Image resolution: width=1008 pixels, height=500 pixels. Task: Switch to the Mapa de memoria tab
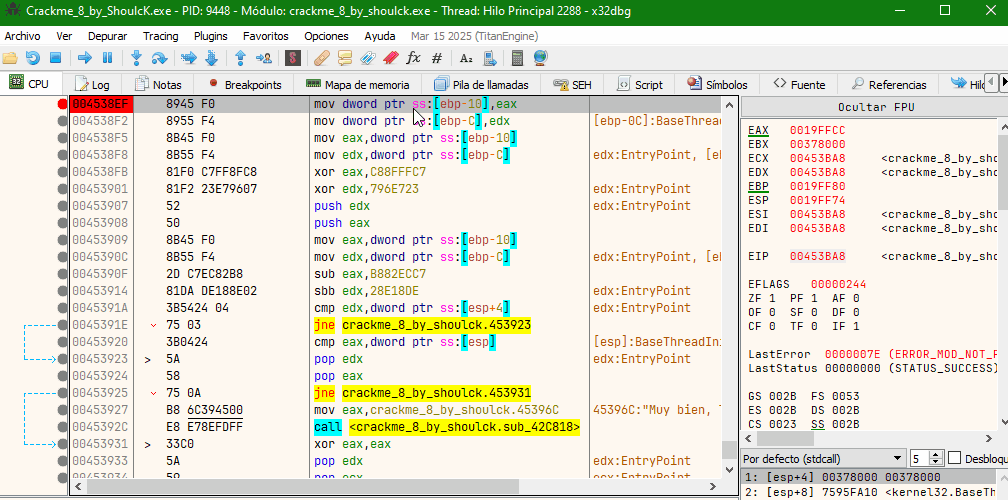click(357, 84)
